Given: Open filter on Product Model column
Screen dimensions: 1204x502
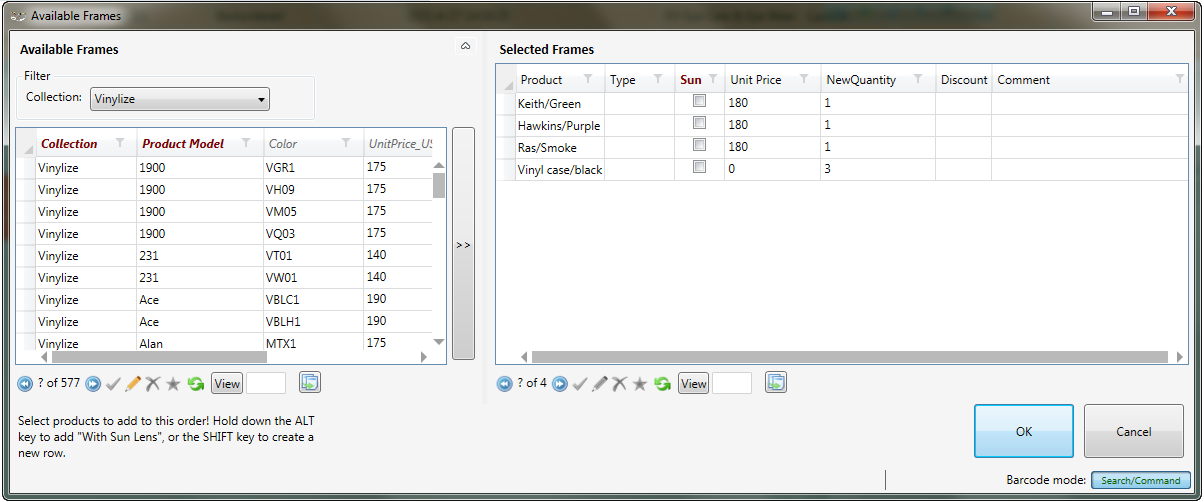Looking at the screenshot, I should tap(247, 144).
